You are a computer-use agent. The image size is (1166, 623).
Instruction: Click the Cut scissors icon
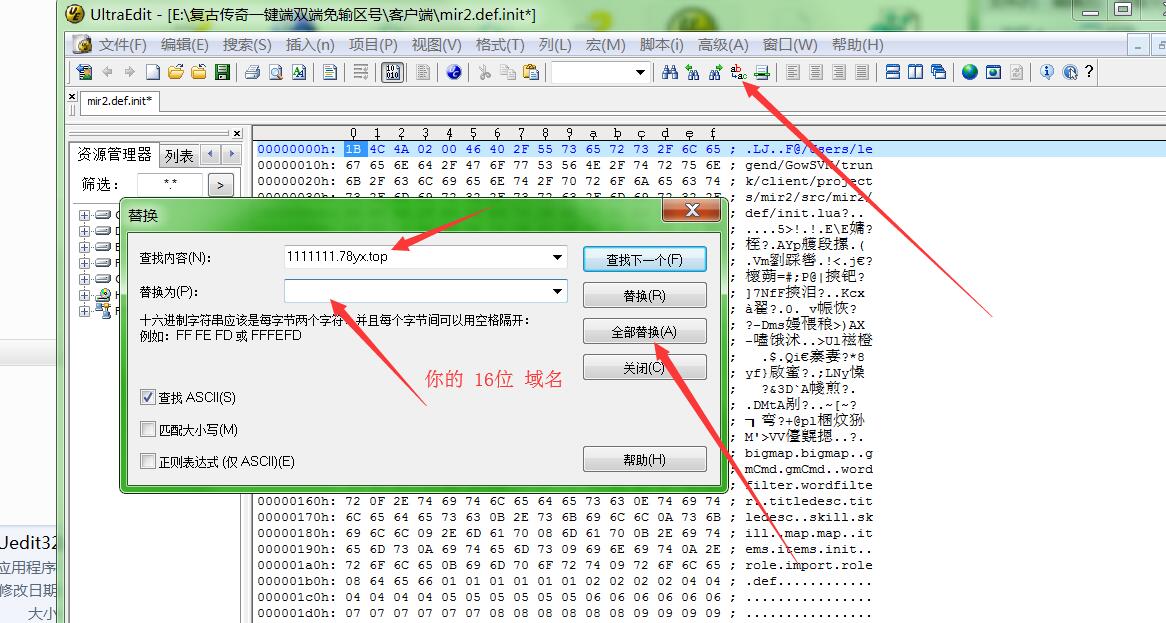[x=485, y=72]
